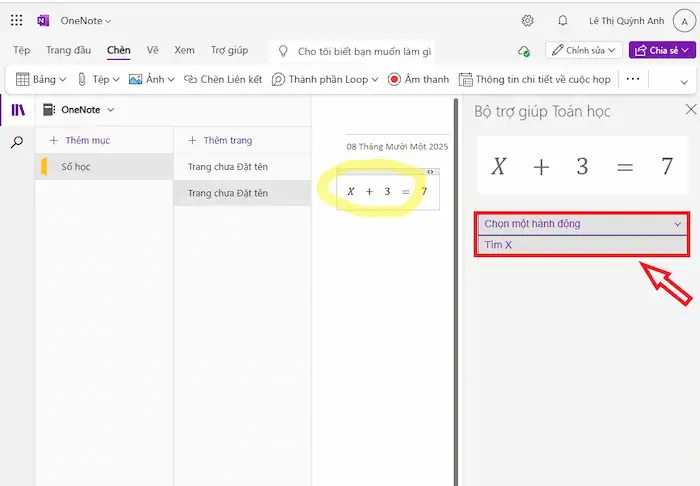This screenshot has height=486, width=700.
Task: Open Thông tin chi tiết về cuộc họp
Action: [534, 79]
